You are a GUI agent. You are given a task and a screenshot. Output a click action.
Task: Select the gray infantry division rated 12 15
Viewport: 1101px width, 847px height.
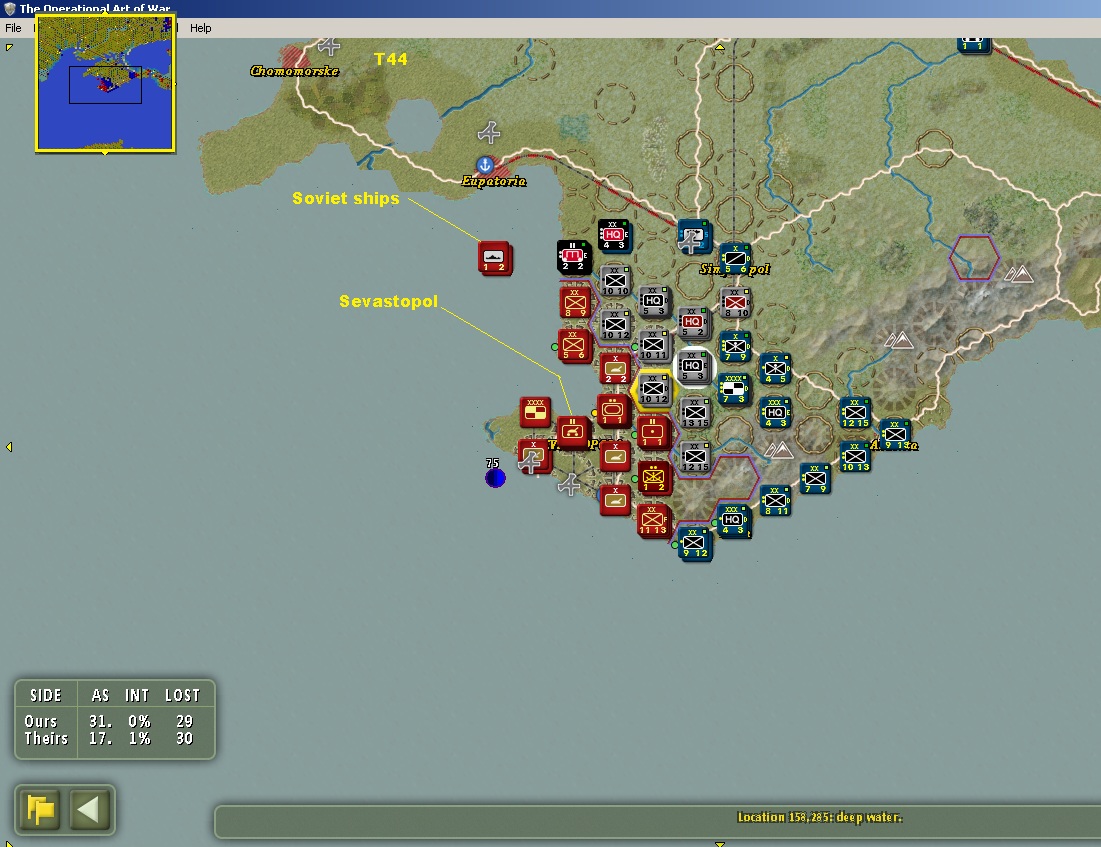(x=694, y=457)
